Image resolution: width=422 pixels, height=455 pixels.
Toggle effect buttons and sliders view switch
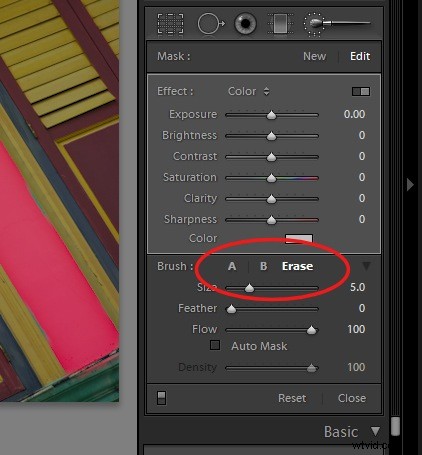(361, 91)
